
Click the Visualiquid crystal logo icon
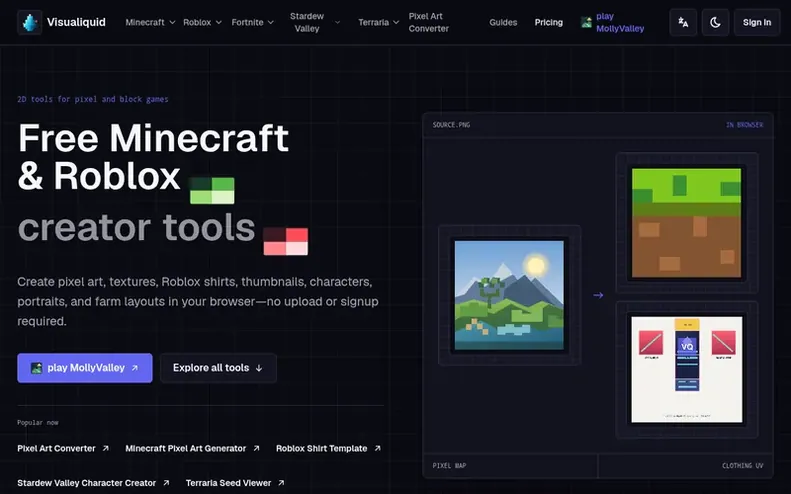pos(30,22)
